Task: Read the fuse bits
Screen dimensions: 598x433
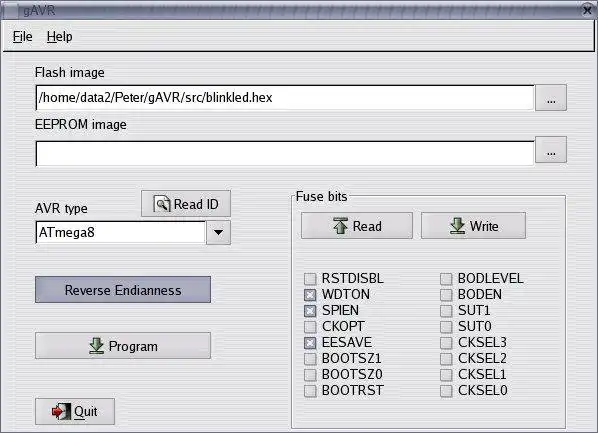Action: coord(357,226)
